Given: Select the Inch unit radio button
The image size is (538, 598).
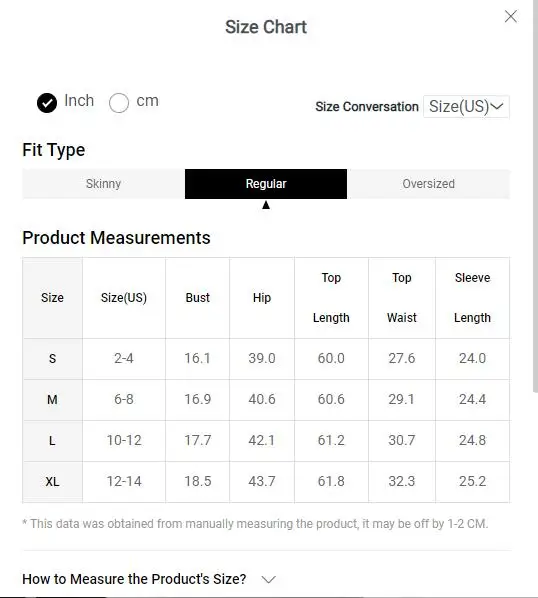Looking at the screenshot, I should [47, 103].
